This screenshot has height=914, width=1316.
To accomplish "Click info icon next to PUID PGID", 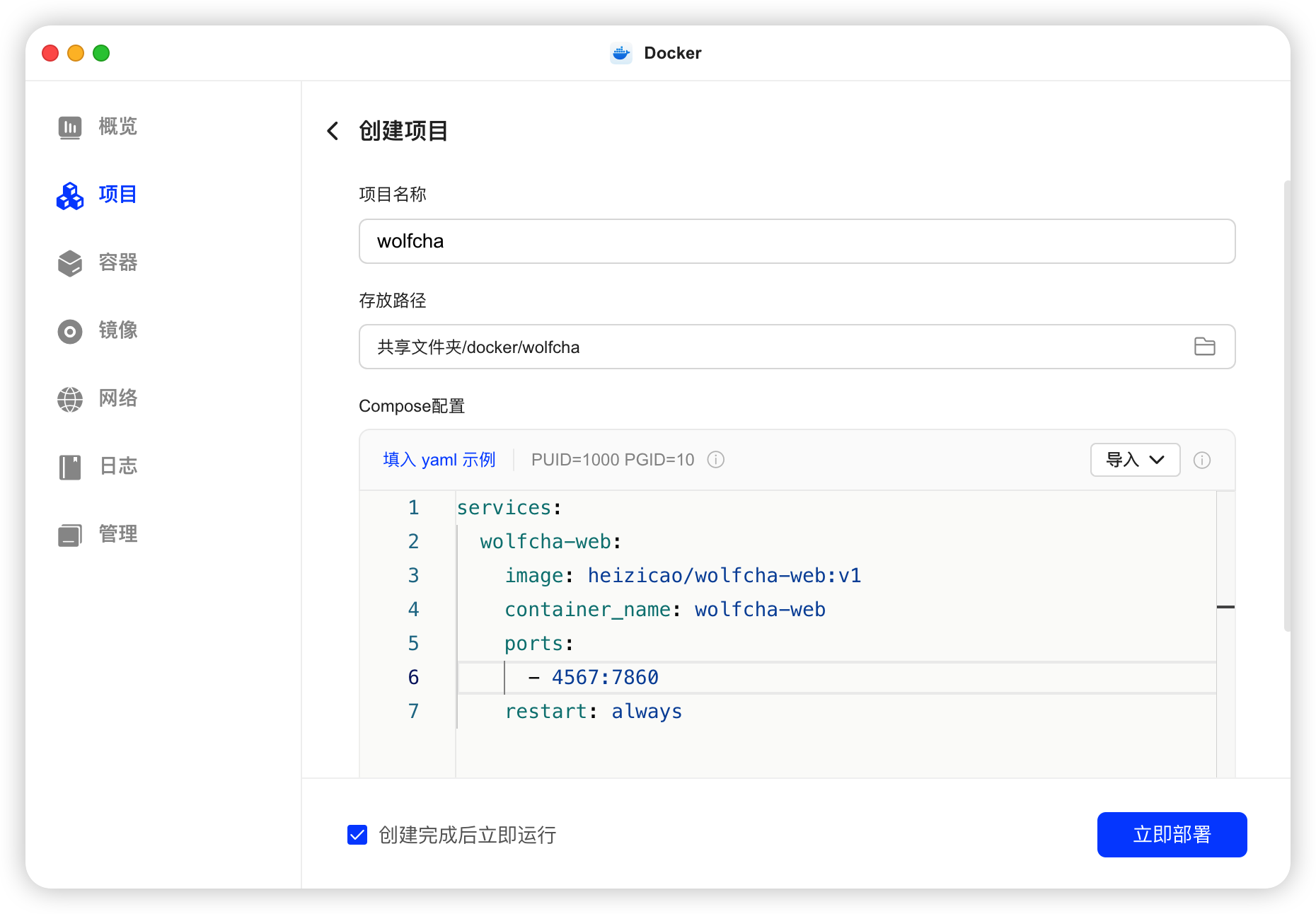I will point(716,460).
